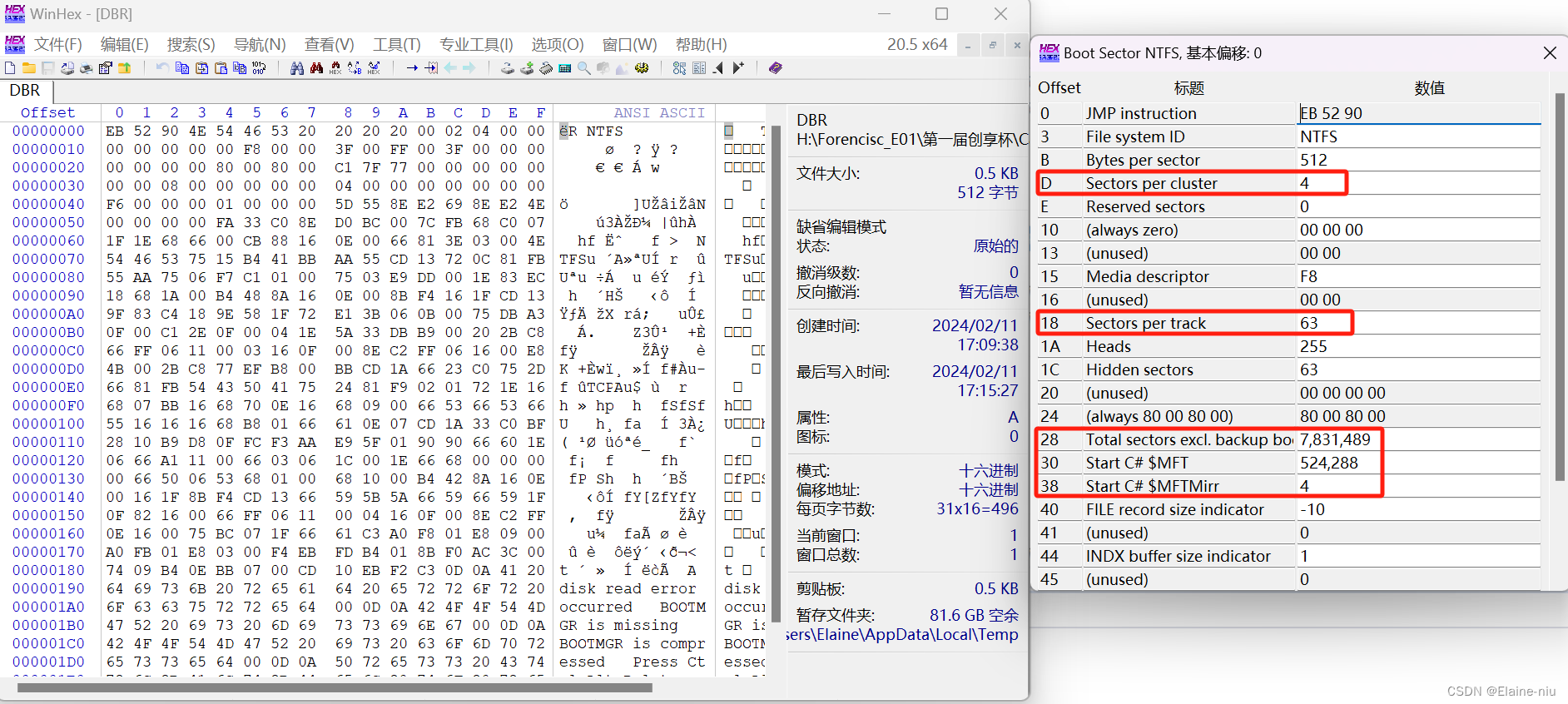1568x704 pixels.
Task: Click the JMP instruction value field EB 52 90
Action: (1419, 113)
